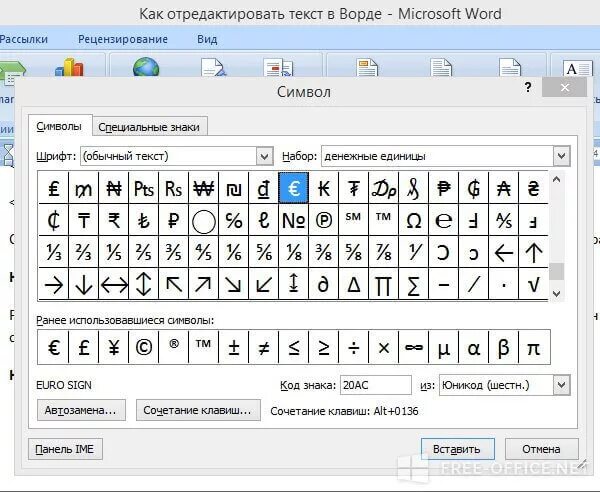Select the summation ∑ symbol
Image resolution: width=600 pixels, height=492 pixels.
(x=414, y=284)
